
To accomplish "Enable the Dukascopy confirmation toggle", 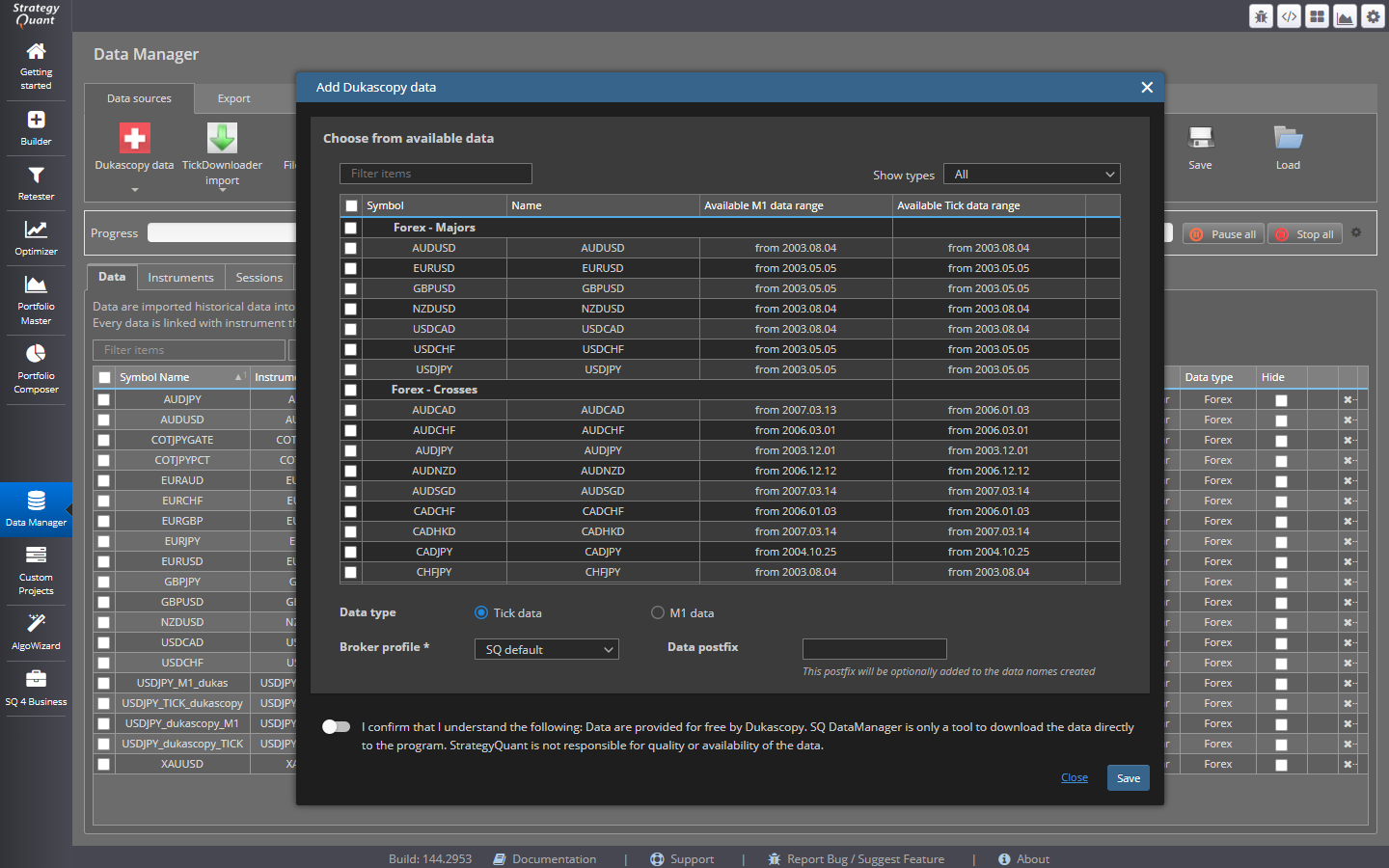I will pyautogui.click(x=336, y=726).
